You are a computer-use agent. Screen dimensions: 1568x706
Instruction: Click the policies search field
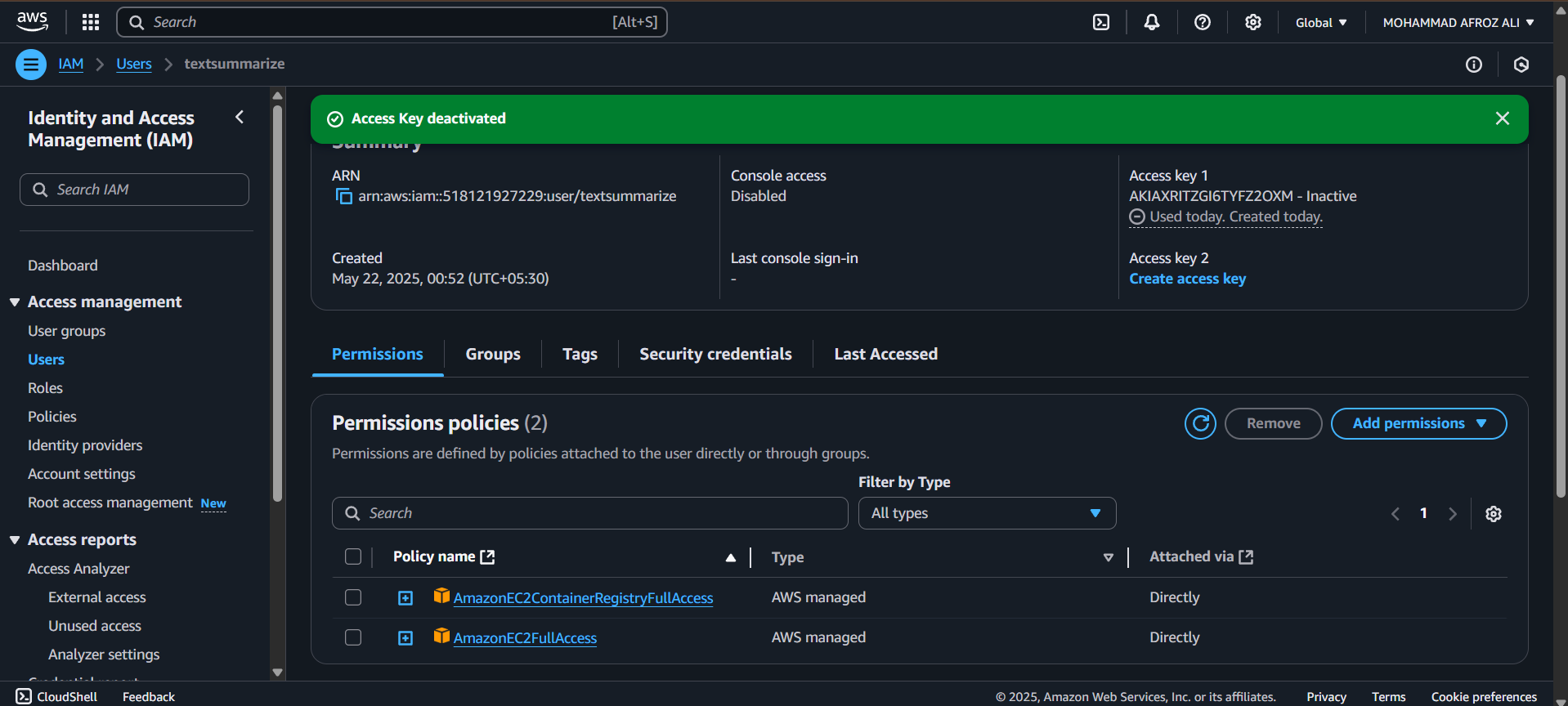589,513
